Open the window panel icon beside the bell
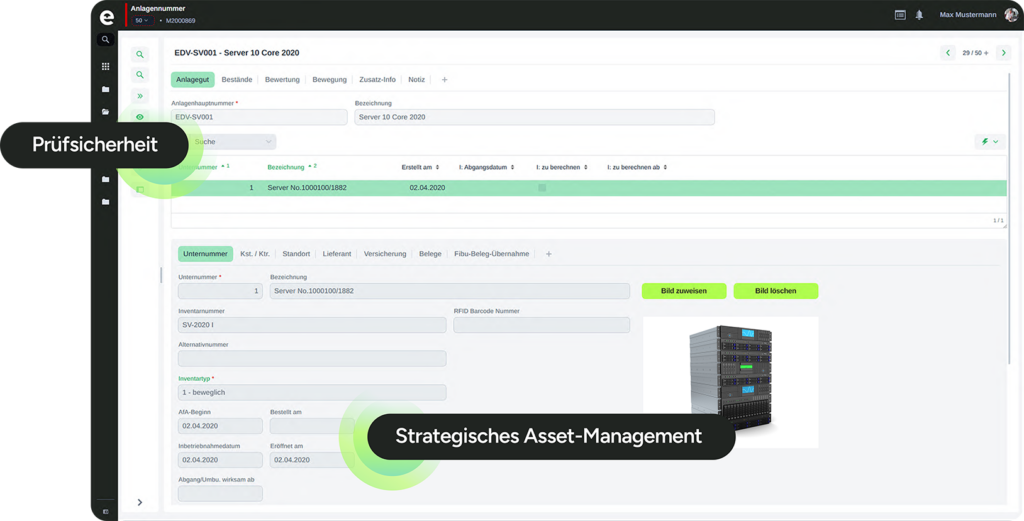 tap(900, 15)
